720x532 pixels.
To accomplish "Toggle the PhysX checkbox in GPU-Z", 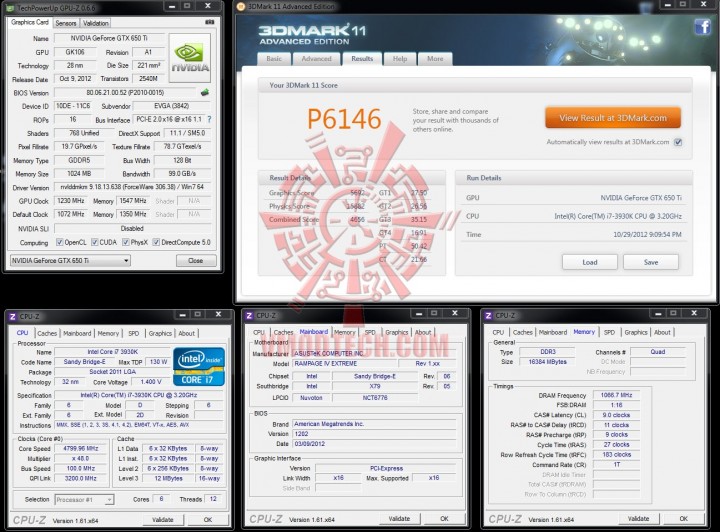I will [x=125, y=242].
